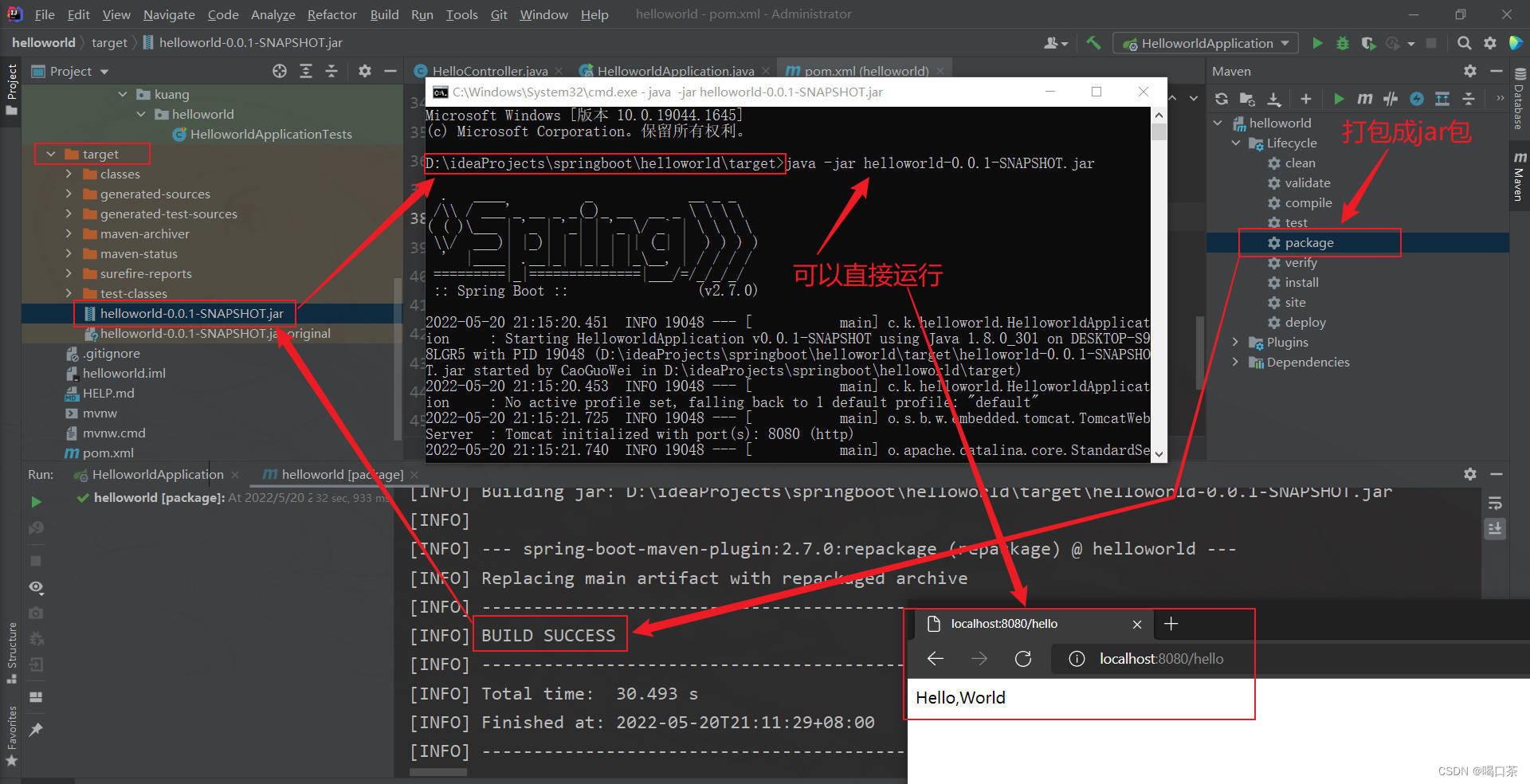Select clean lifecycle phase
The image size is (1530, 784).
click(x=1300, y=163)
